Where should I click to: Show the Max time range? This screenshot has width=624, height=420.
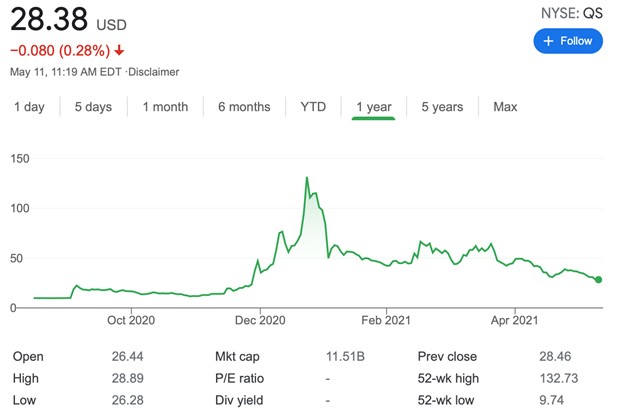coord(505,107)
